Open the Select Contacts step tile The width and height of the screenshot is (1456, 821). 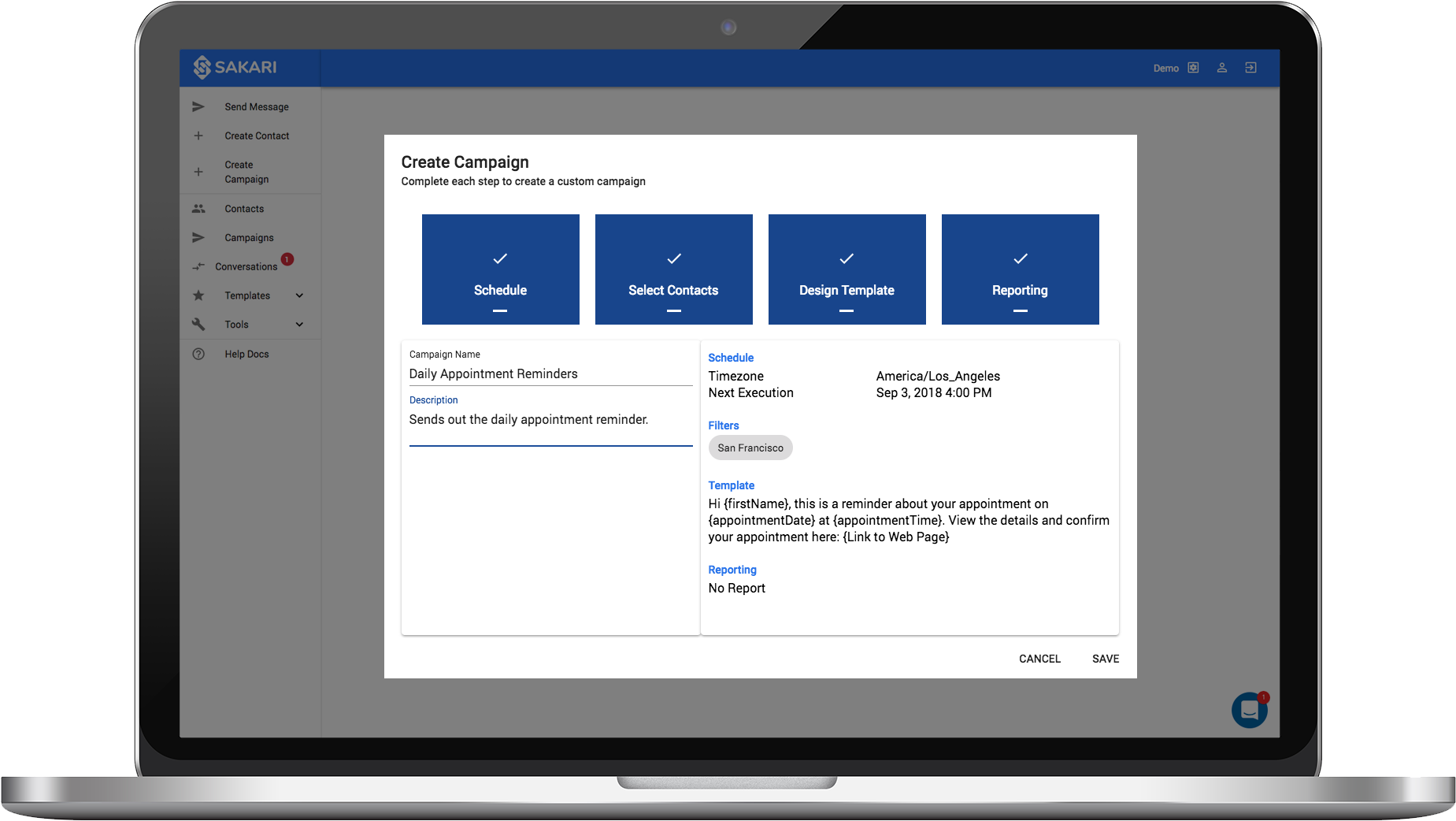(673, 269)
